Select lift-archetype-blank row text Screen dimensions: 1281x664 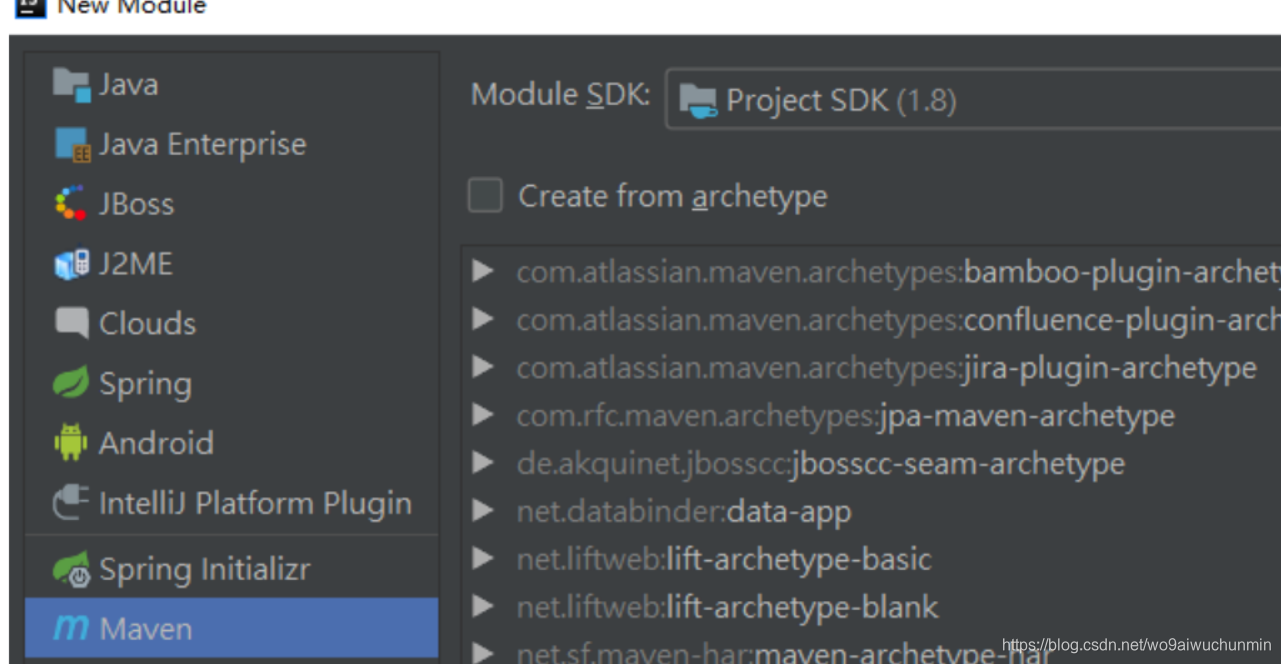[727, 607]
